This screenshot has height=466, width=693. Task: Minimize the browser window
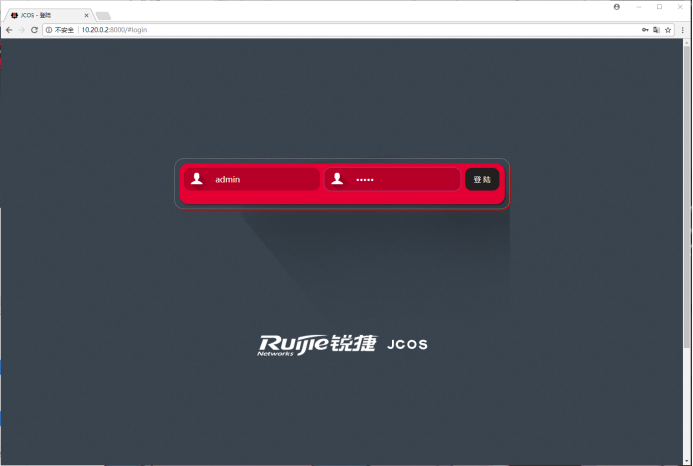coord(639,7)
